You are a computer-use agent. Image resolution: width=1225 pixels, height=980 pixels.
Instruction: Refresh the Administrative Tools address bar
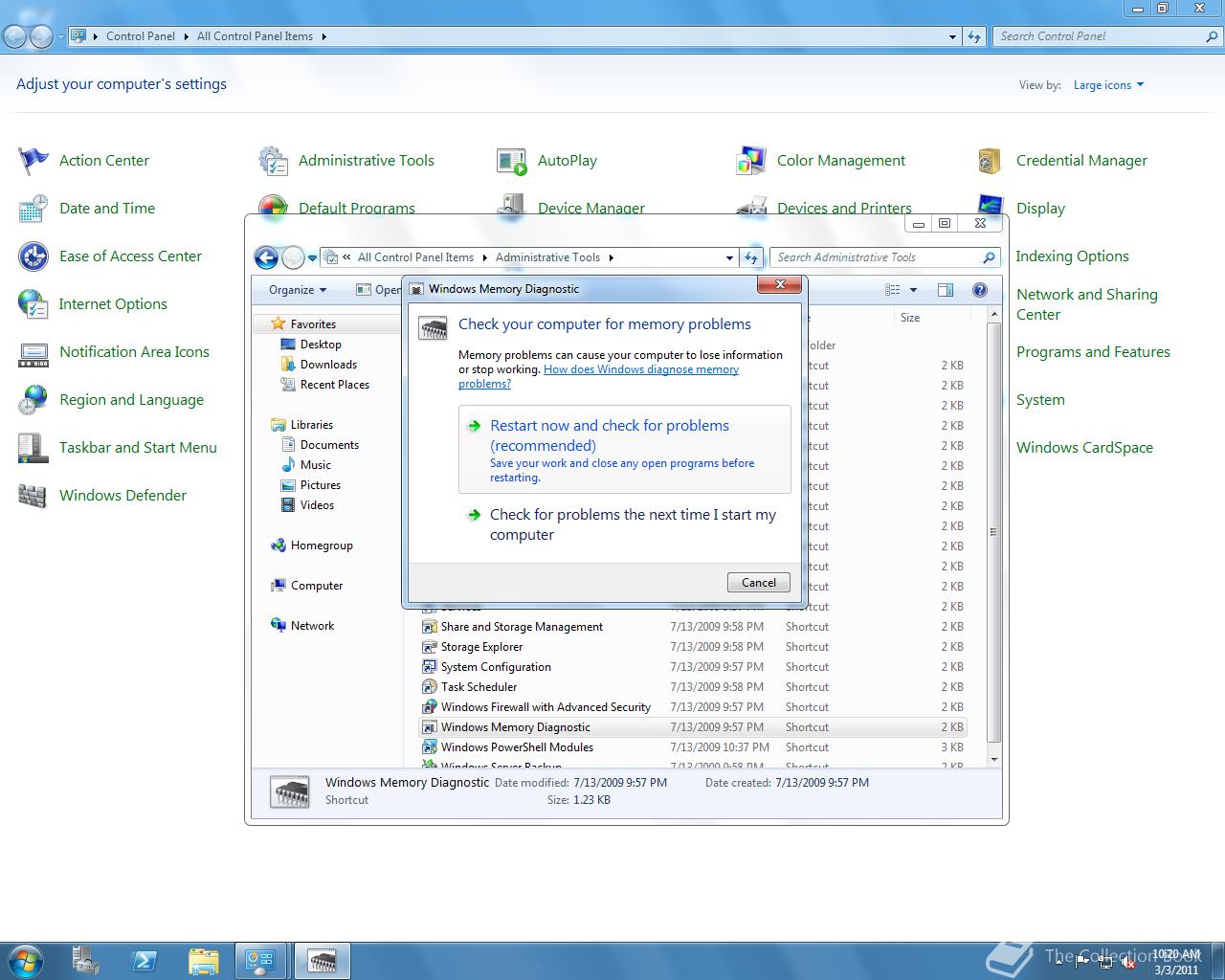pos(751,257)
